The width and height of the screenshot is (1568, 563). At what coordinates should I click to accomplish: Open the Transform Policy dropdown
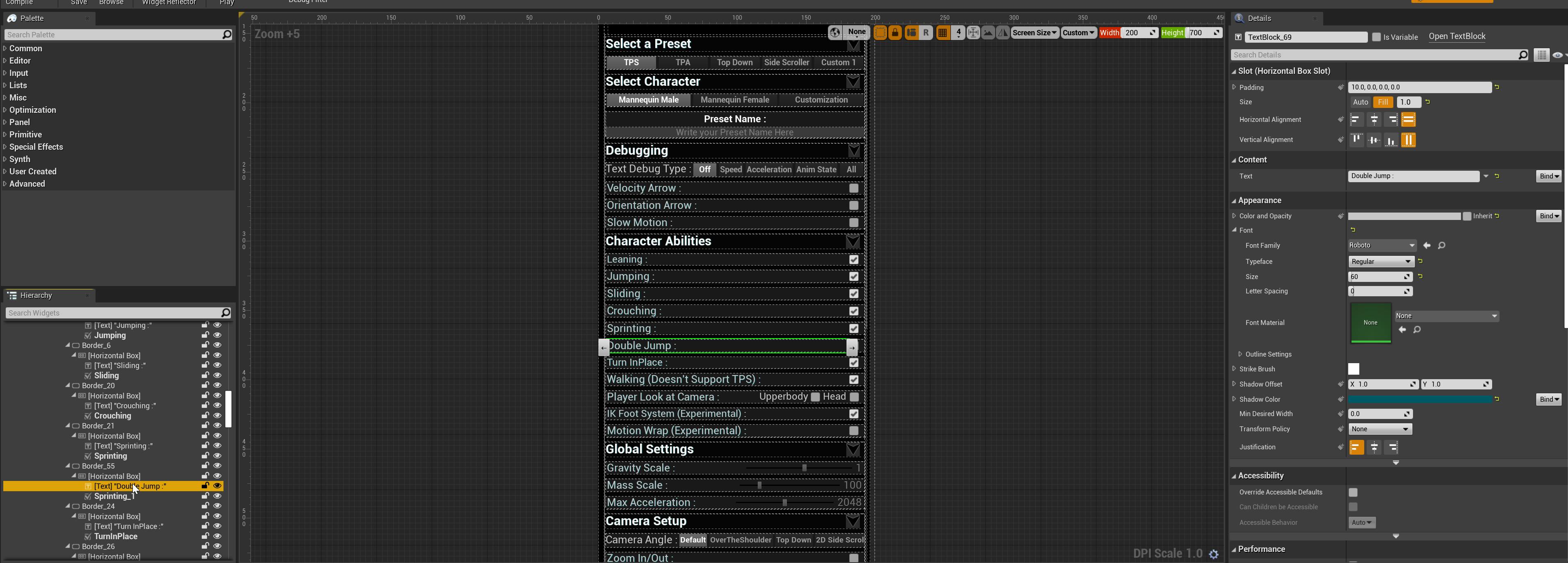tap(1380, 430)
